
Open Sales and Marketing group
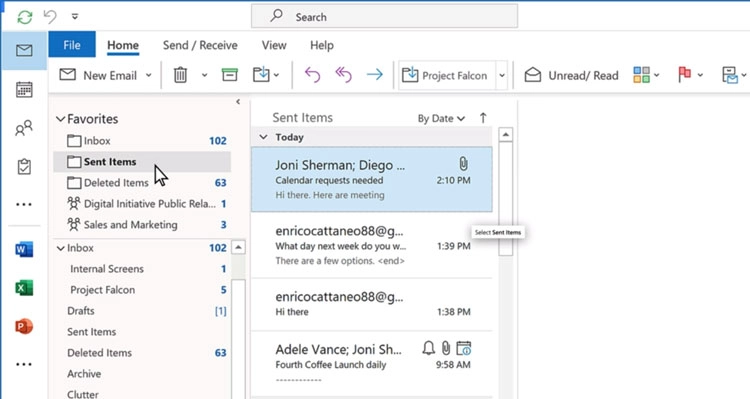[x=142, y=225]
